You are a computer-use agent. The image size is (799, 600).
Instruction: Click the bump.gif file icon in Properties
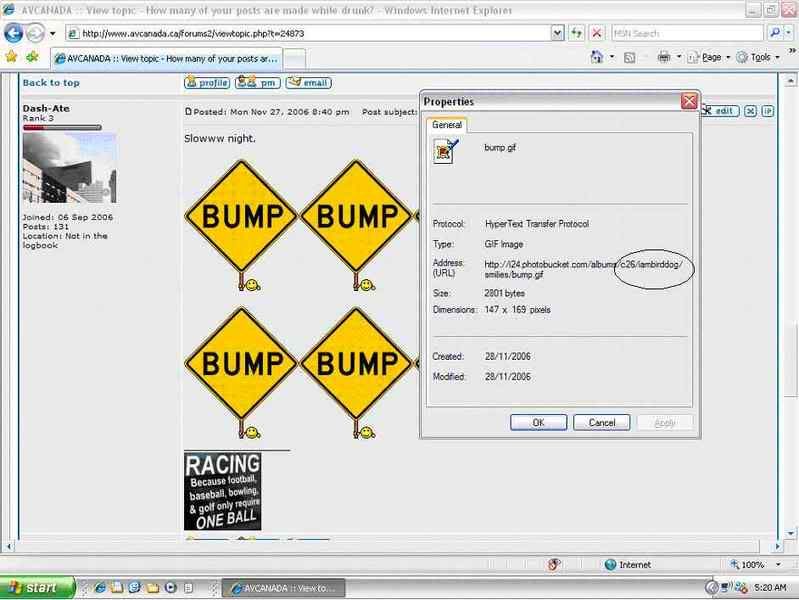445,150
